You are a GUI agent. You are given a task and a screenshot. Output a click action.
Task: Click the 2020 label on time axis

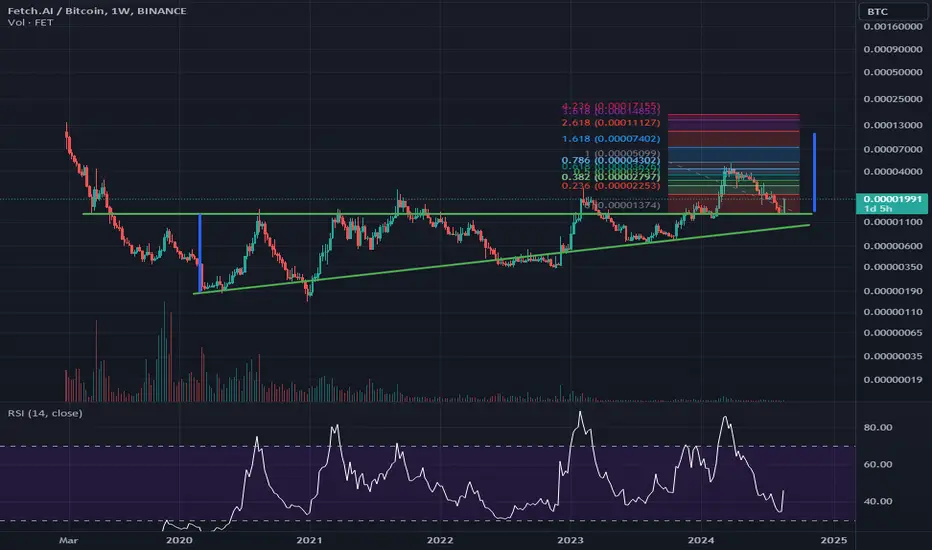pos(179,540)
